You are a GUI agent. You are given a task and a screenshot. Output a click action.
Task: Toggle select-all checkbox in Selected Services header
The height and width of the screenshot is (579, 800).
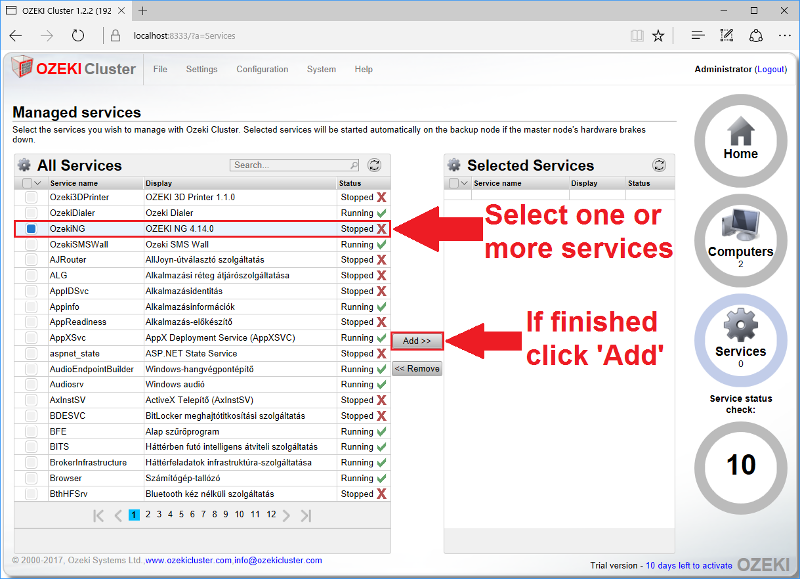click(454, 183)
